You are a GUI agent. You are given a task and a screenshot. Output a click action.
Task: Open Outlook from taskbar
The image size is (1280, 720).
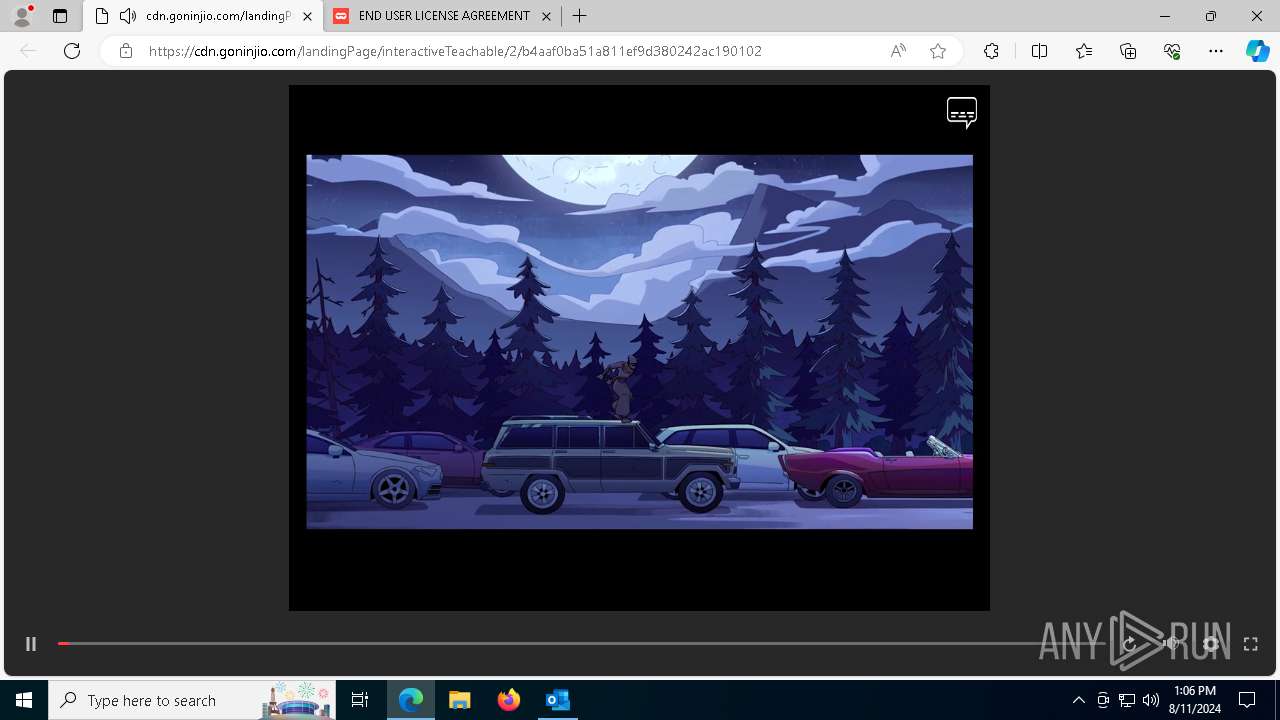558,700
